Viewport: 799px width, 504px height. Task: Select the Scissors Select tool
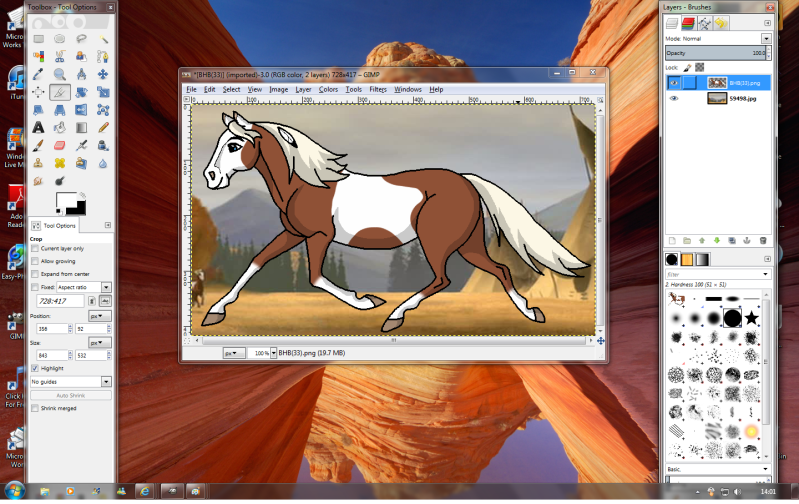(x=60, y=57)
